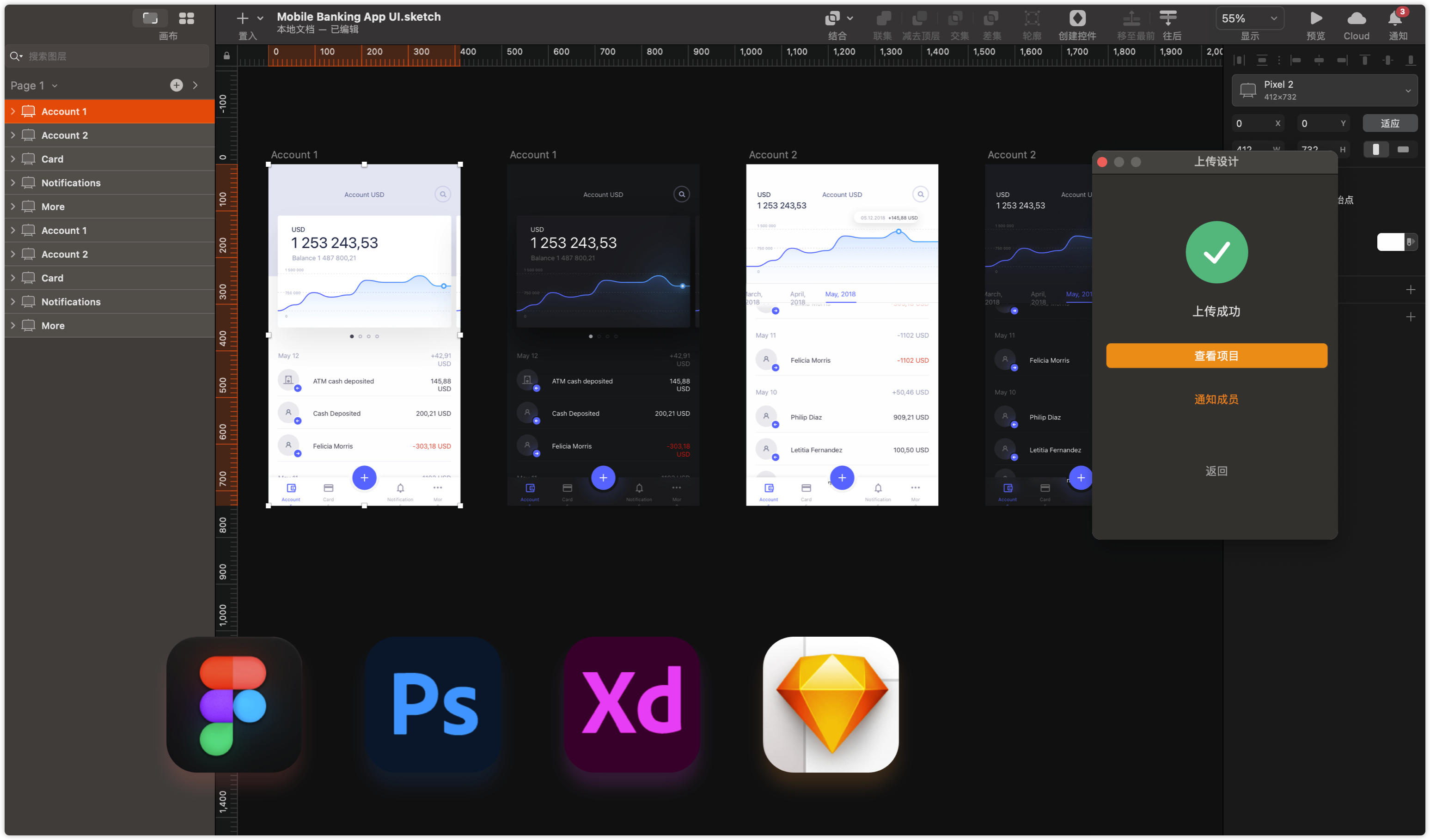1430x840 pixels.
Task: Select the second Notifications layer row
Action: pyautogui.click(x=110, y=302)
